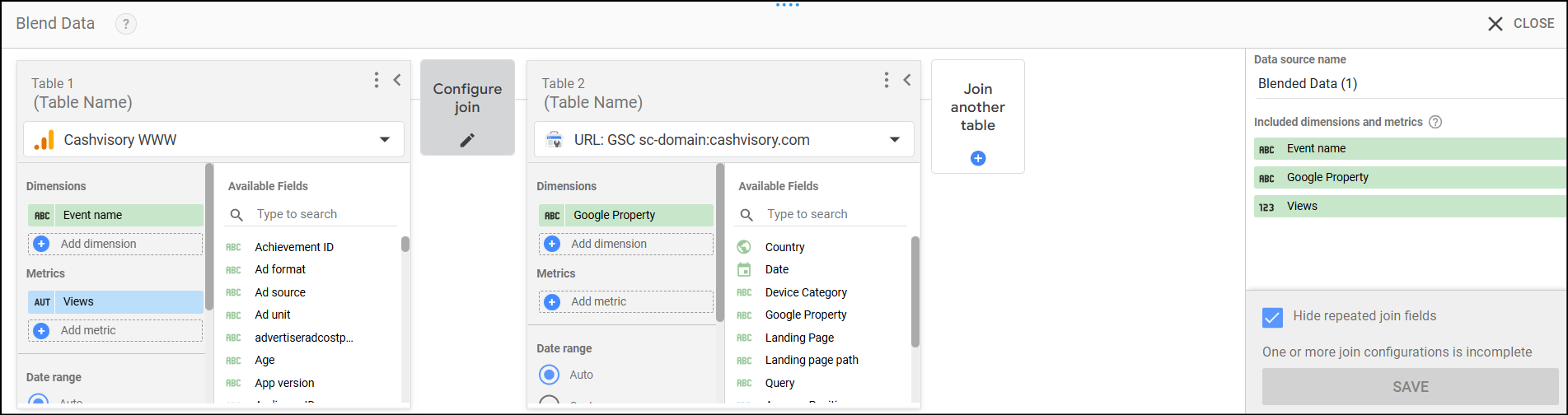Screen dimensions: 1568x415
Task: Select the Device Category field
Action: click(806, 292)
